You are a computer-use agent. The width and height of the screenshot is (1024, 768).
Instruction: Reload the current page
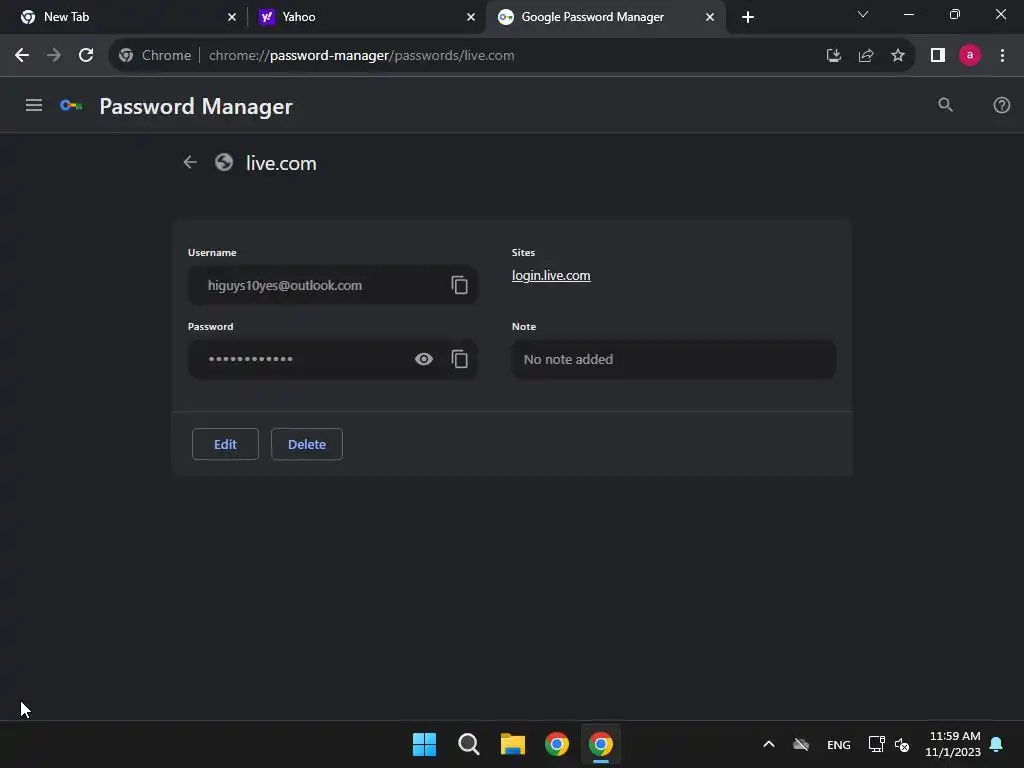pyautogui.click(x=86, y=56)
